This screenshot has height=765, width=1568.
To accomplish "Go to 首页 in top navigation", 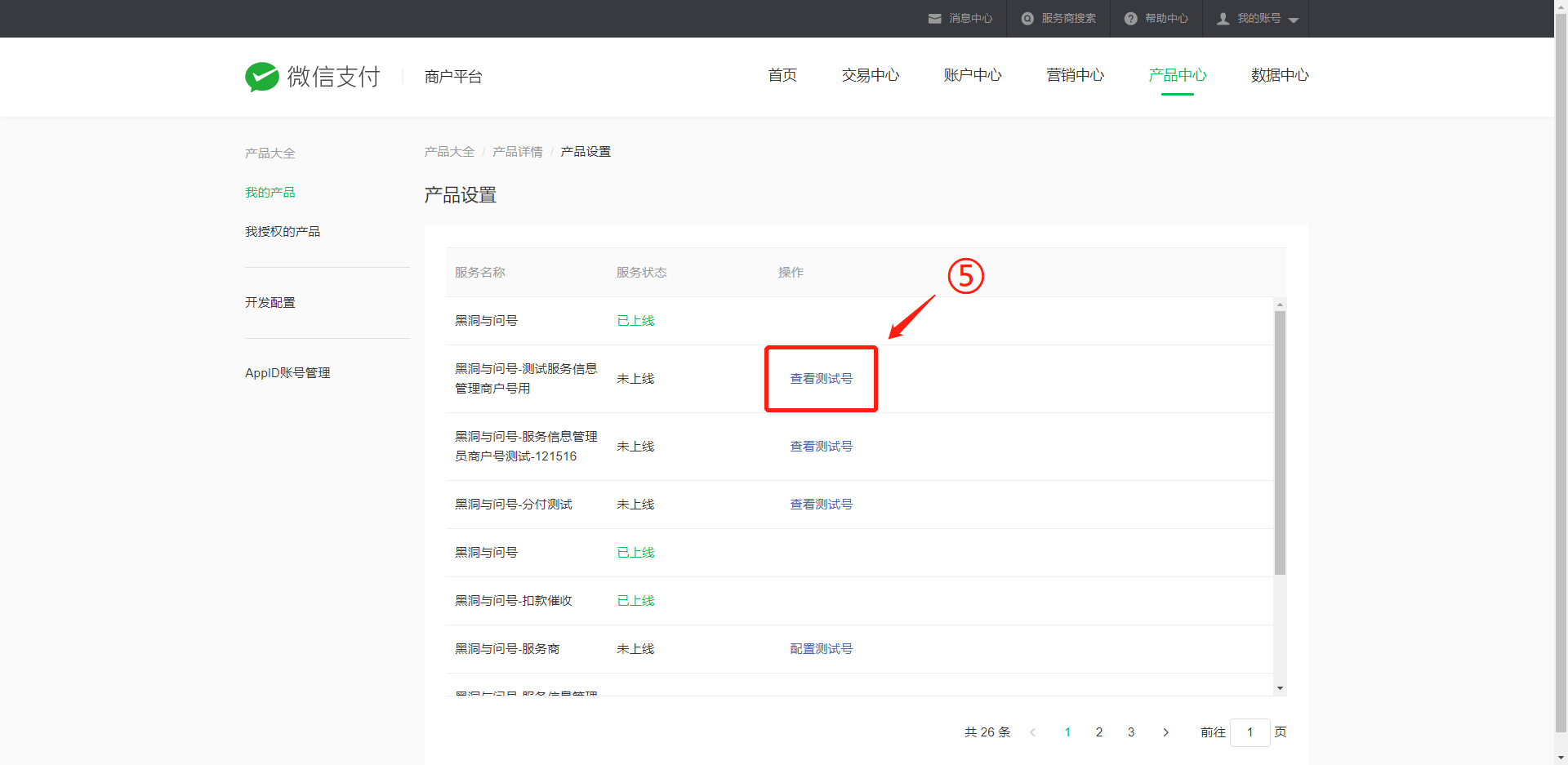I will click(782, 75).
